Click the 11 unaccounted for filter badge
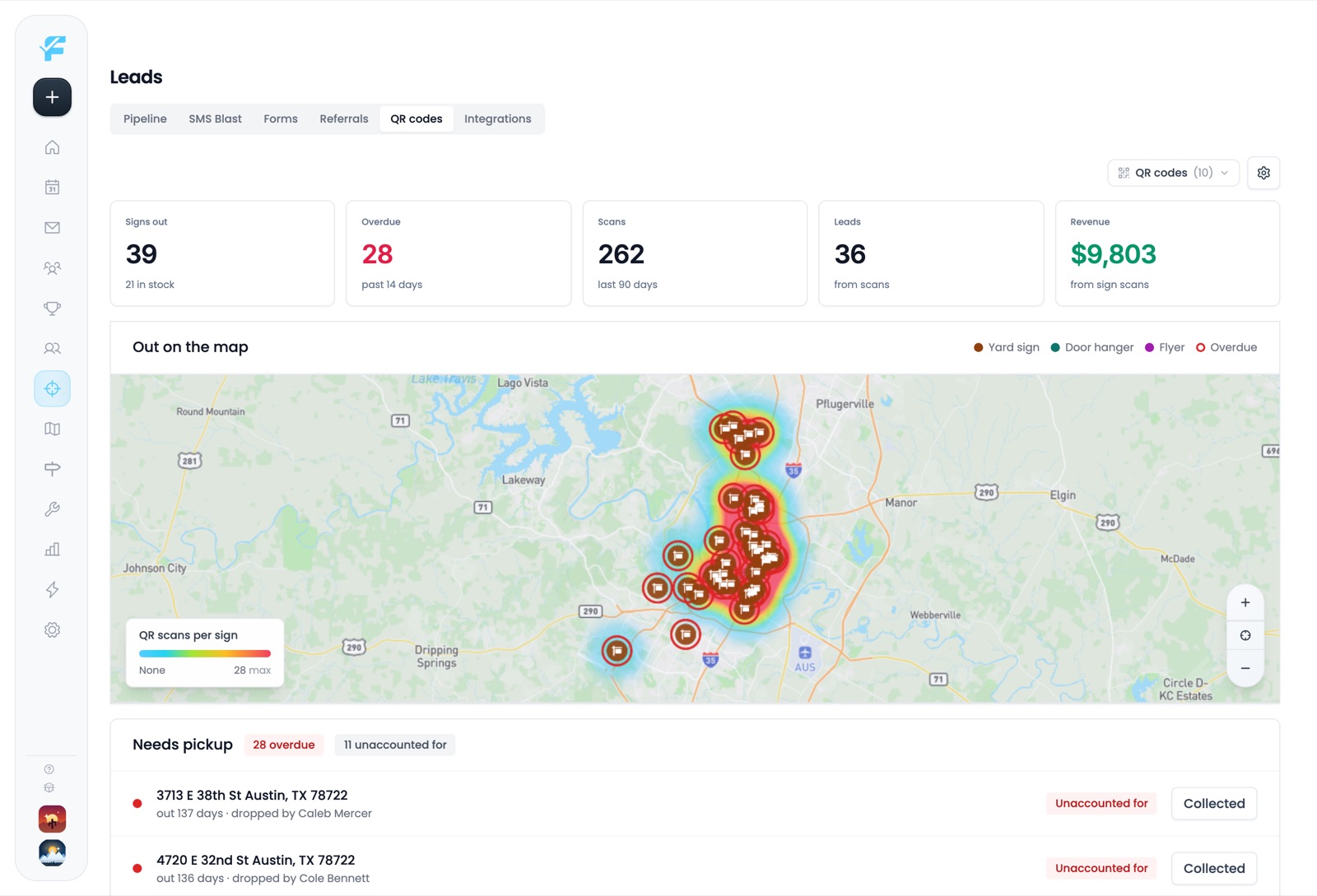 [395, 745]
